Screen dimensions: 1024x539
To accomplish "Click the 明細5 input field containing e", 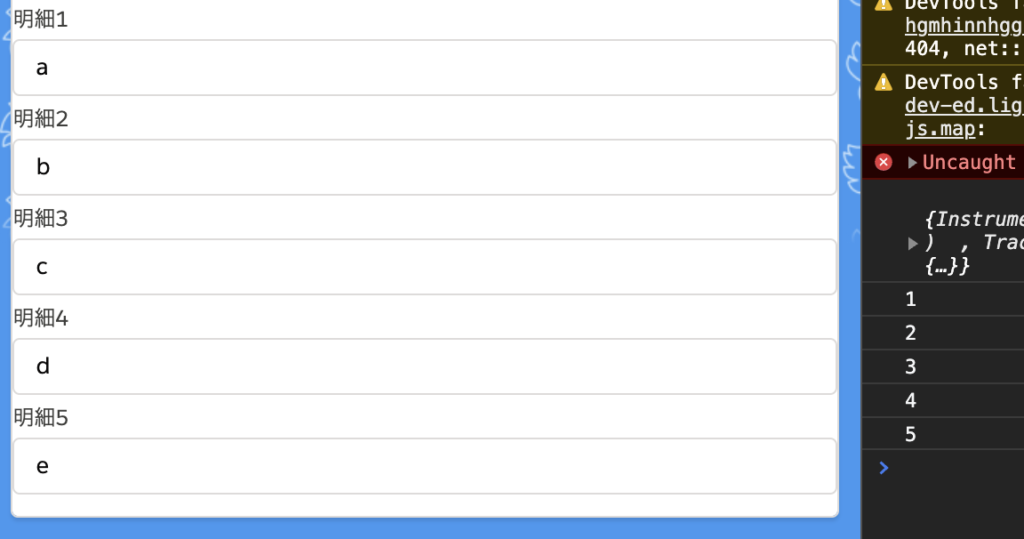I will pyautogui.click(x=424, y=466).
